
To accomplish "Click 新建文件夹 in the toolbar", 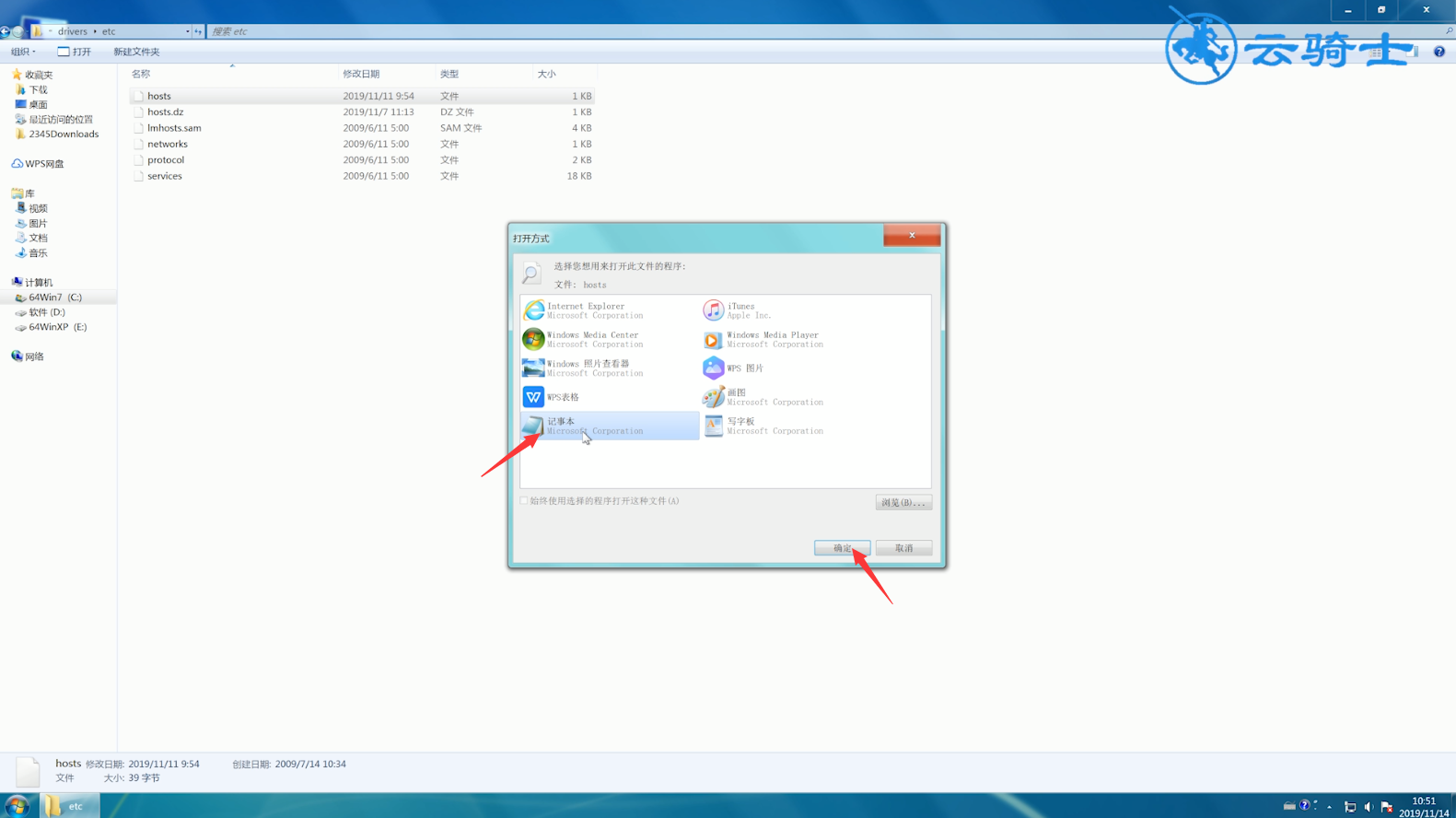I will coord(136,52).
